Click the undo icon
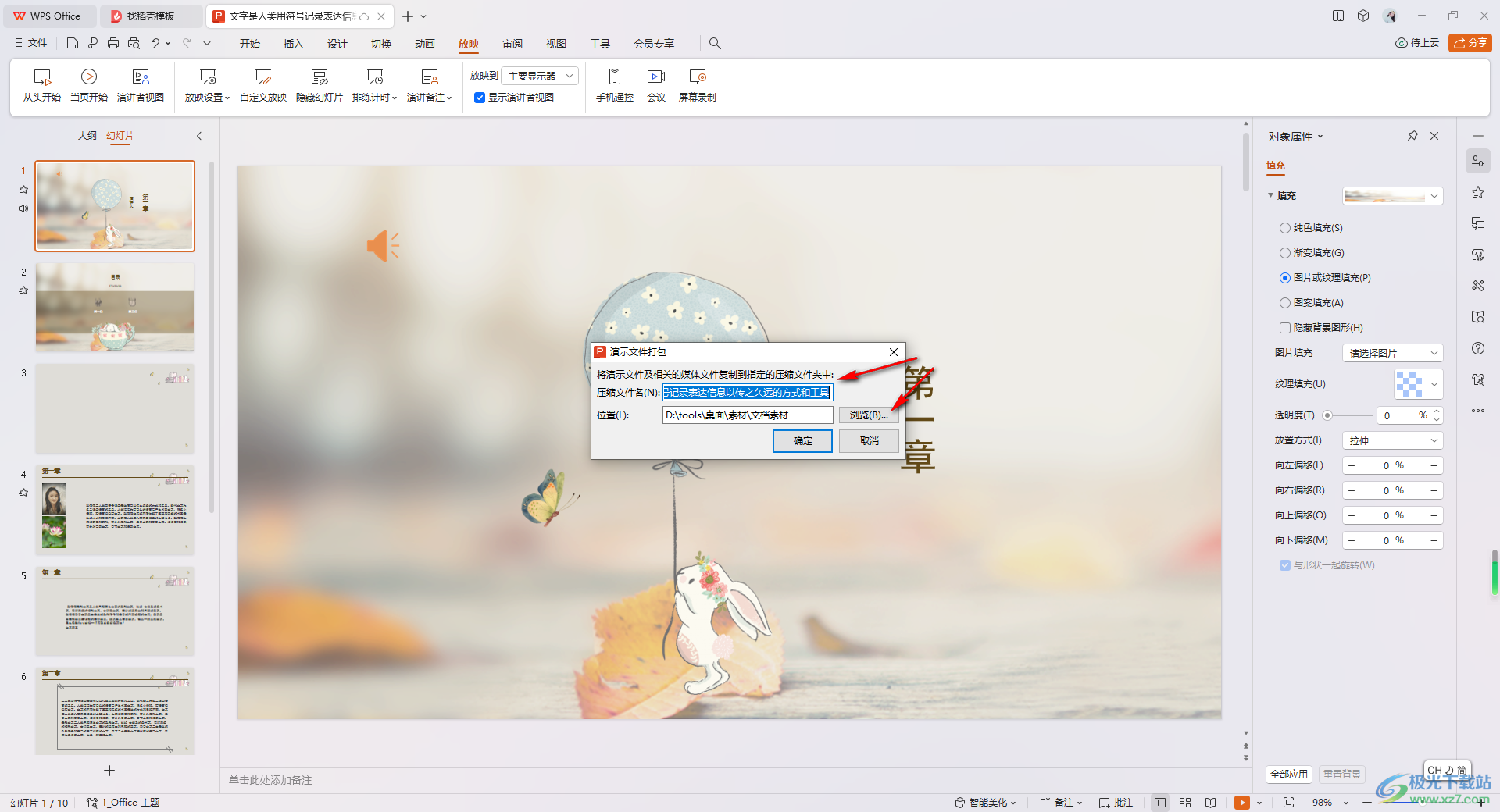 tap(155, 44)
